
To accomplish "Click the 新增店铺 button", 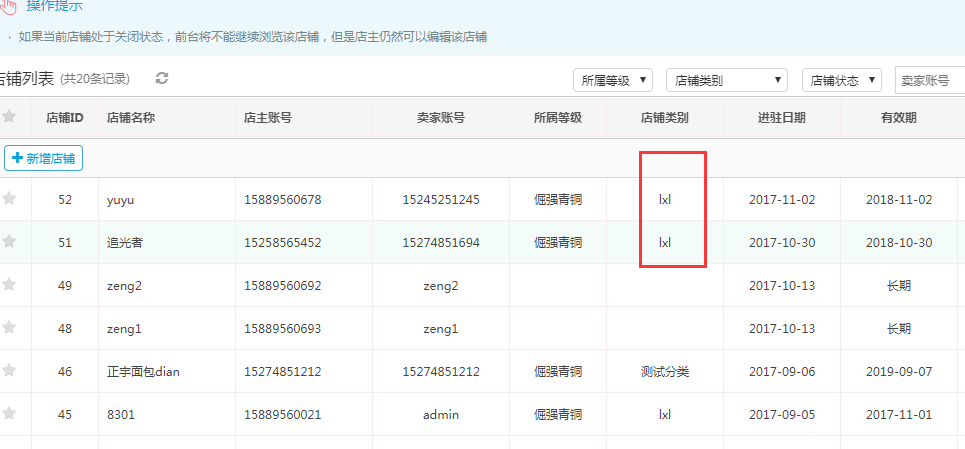I will click(x=44, y=158).
